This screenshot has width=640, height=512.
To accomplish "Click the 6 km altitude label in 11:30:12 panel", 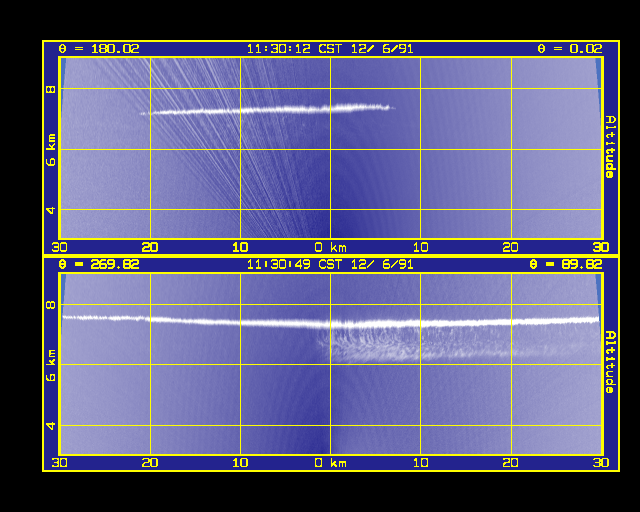I will tap(51, 149).
